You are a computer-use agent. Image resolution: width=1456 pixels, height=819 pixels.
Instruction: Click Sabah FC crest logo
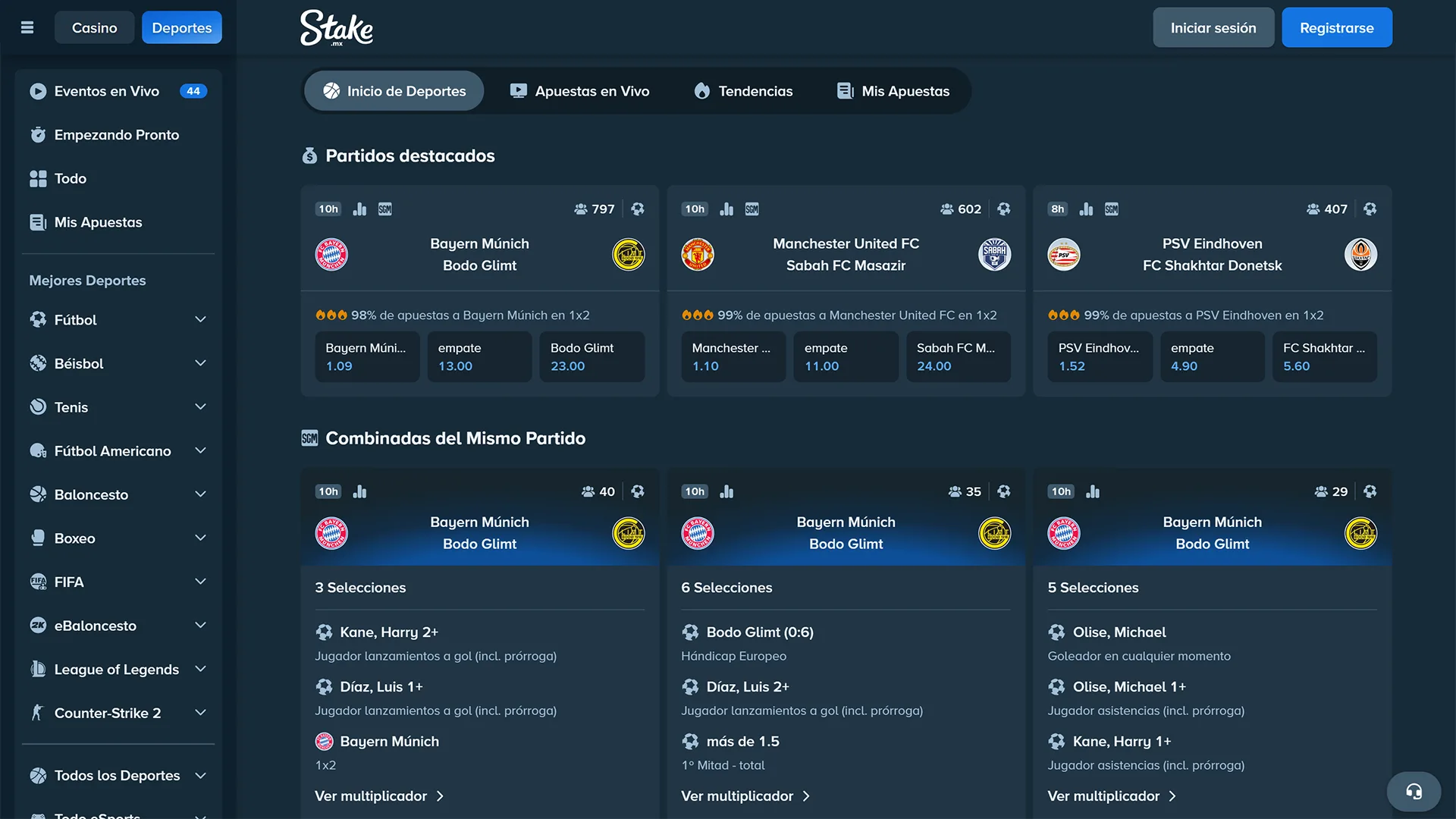pos(994,255)
